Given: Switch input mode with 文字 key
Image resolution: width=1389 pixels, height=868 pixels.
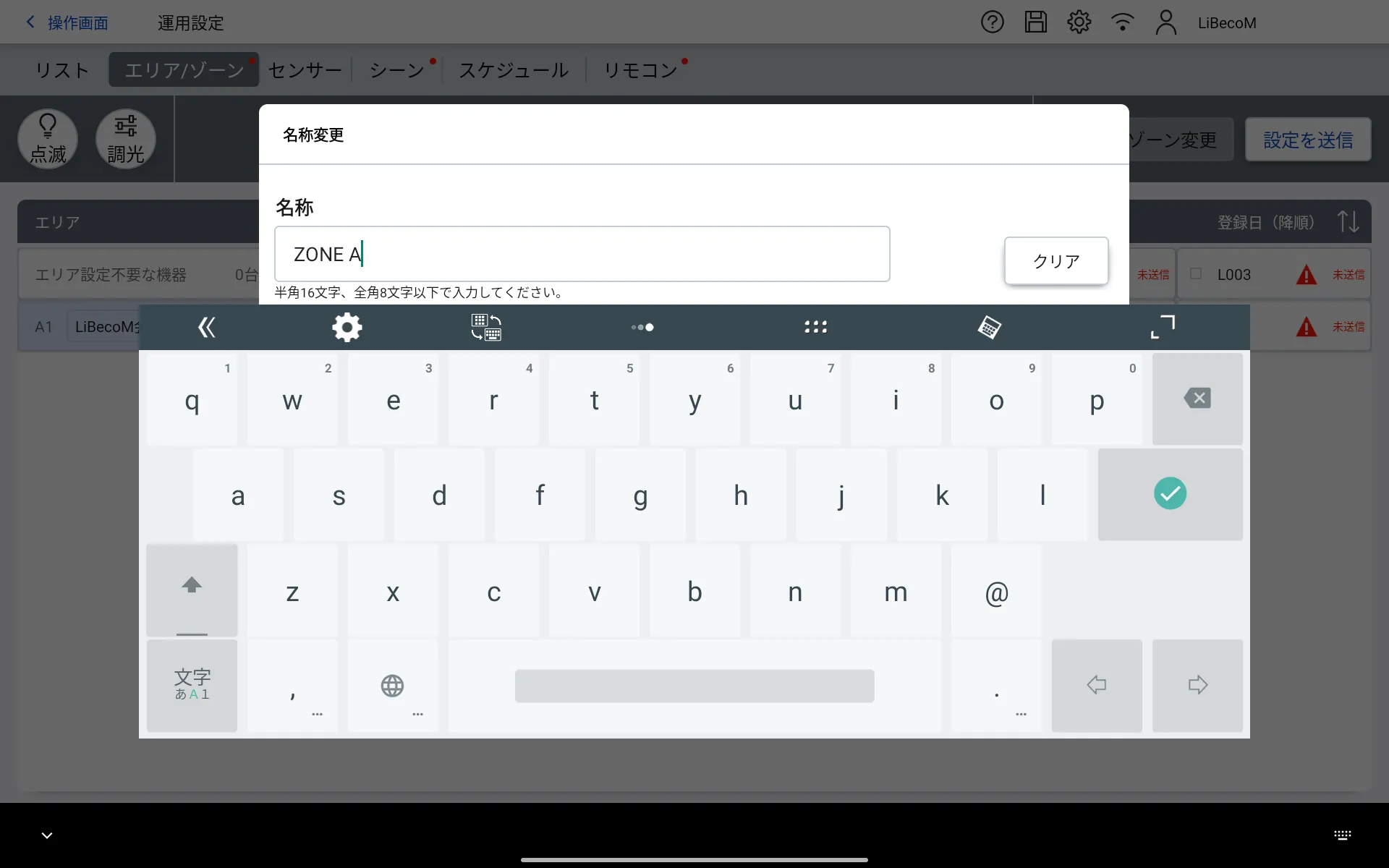Looking at the screenshot, I should [x=192, y=685].
